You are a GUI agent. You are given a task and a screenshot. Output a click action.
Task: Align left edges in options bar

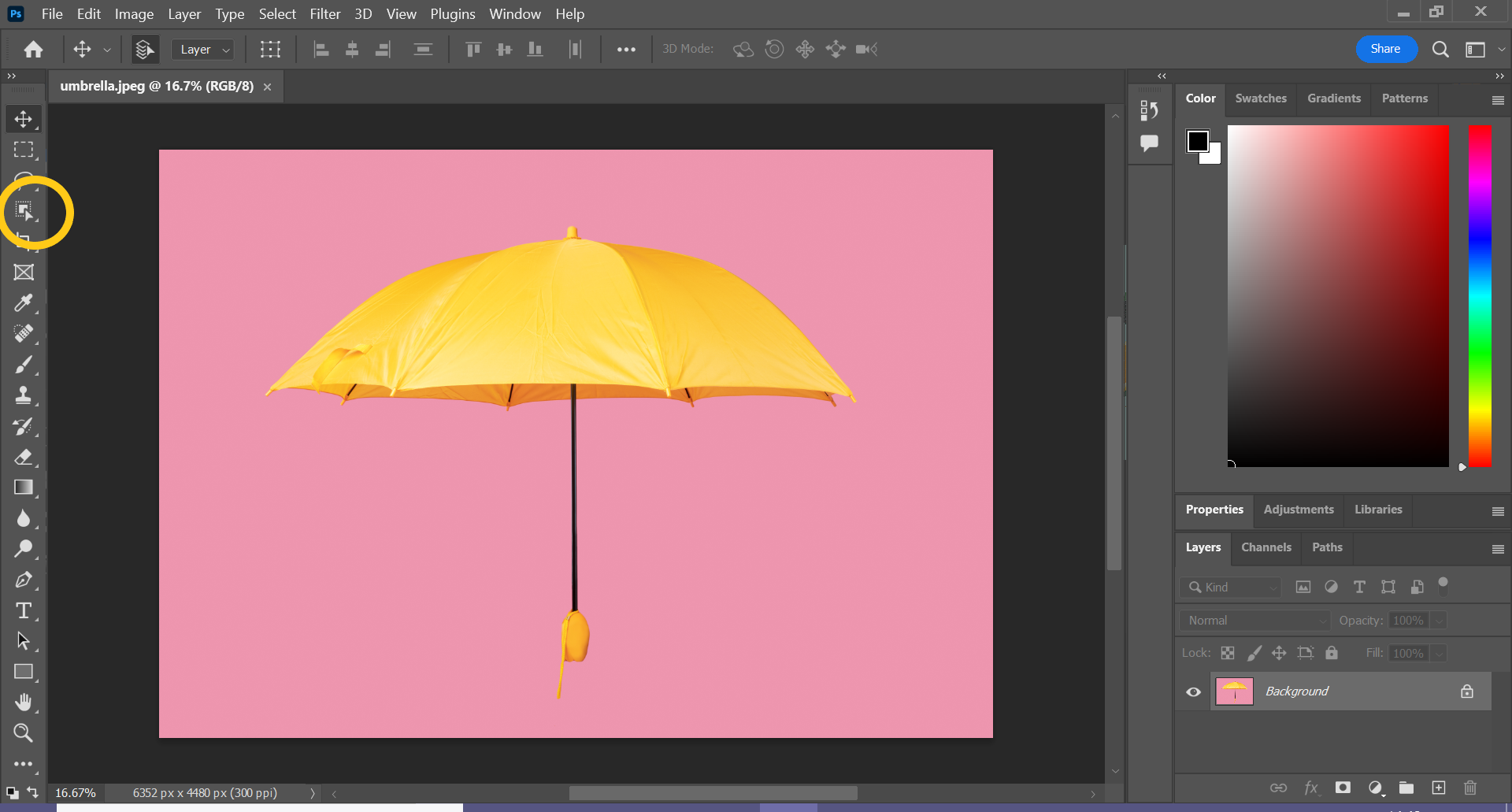321,50
